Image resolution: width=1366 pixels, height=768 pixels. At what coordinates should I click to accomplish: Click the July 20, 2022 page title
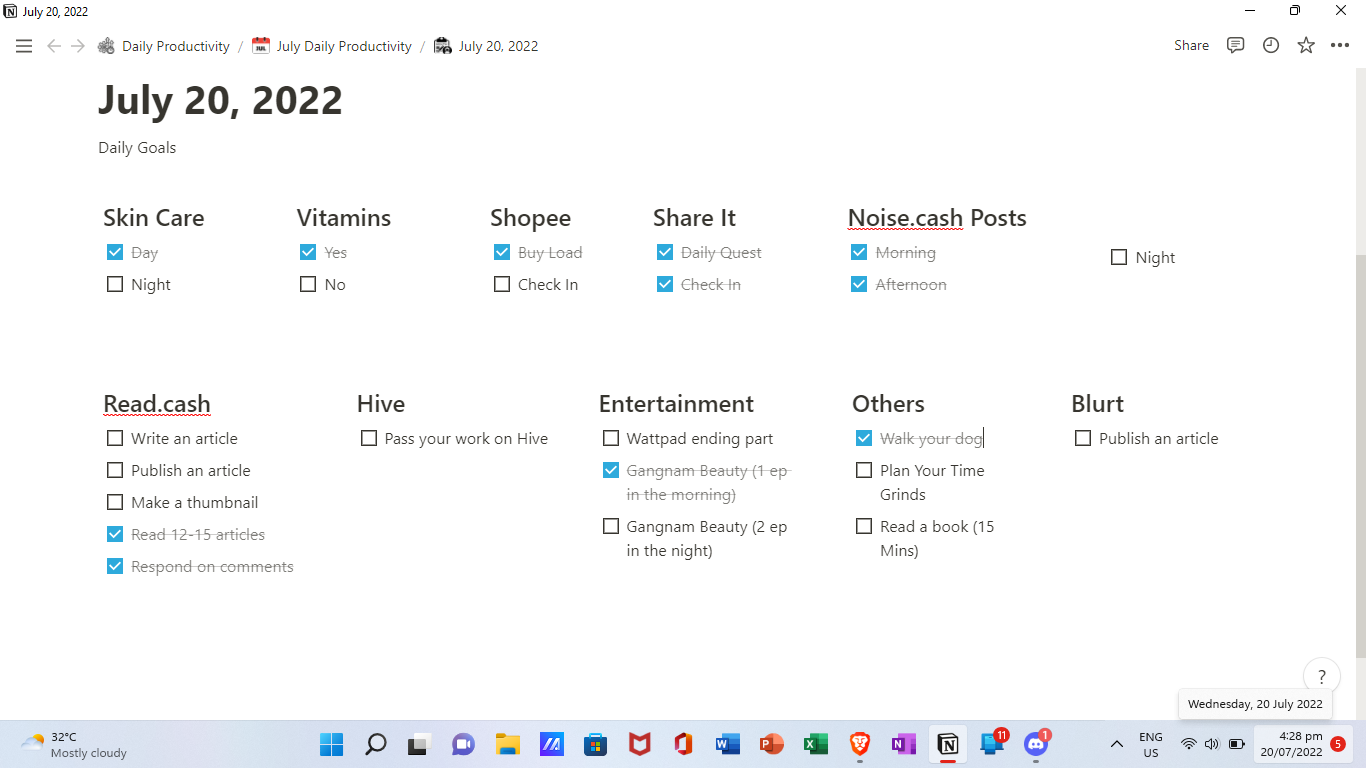(220, 100)
